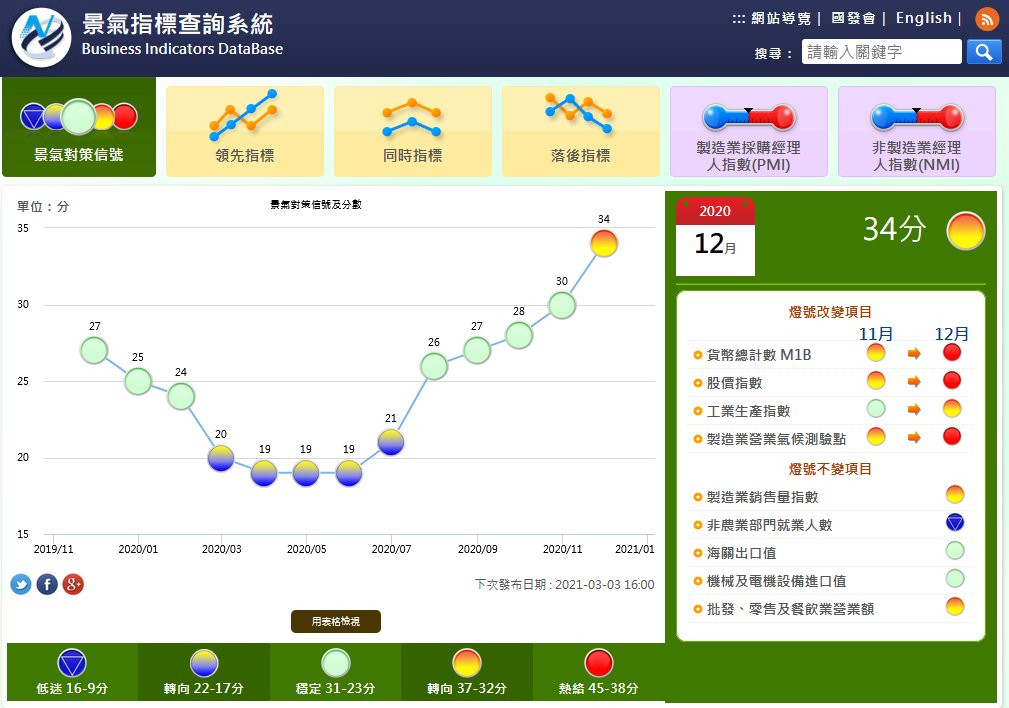Click the 穩定 31-23分 legend icon
This screenshot has width=1009, height=708.
click(336, 663)
